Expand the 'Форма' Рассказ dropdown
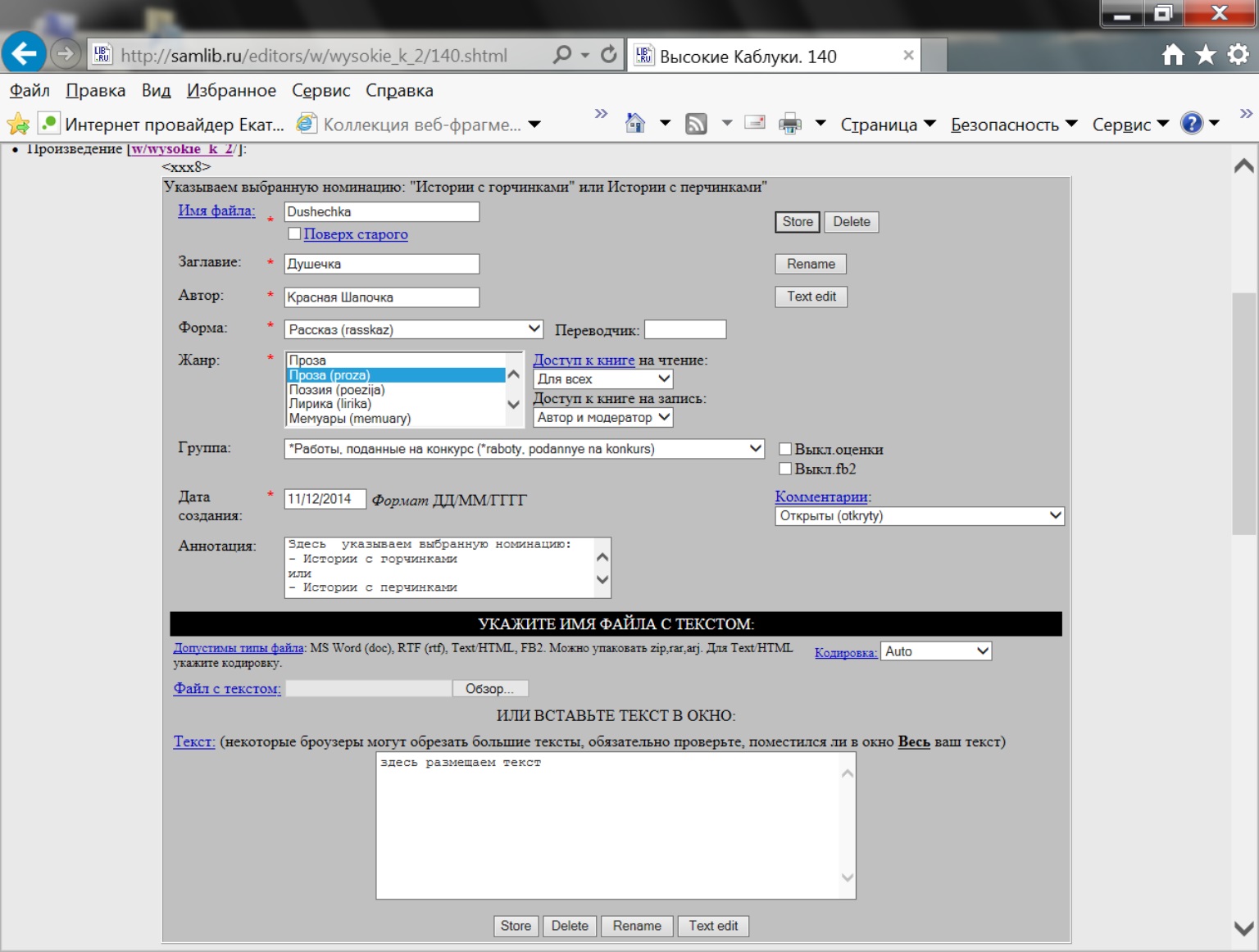1259x952 pixels. (413, 329)
